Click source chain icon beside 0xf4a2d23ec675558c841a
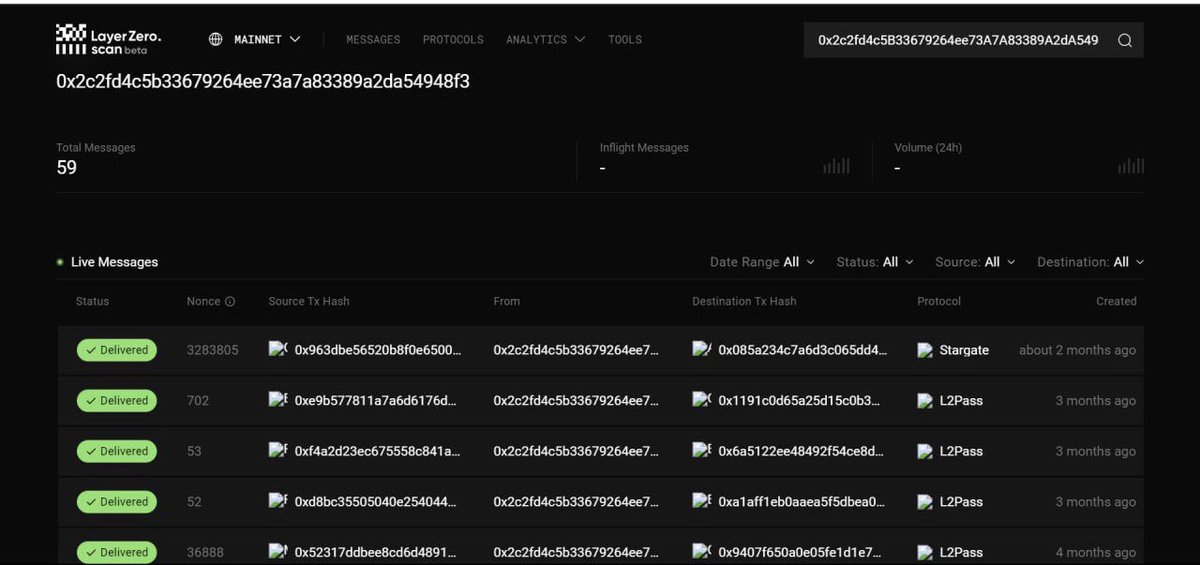Screen dimensions: 1200x565 pyautogui.click(x=278, y=450)
